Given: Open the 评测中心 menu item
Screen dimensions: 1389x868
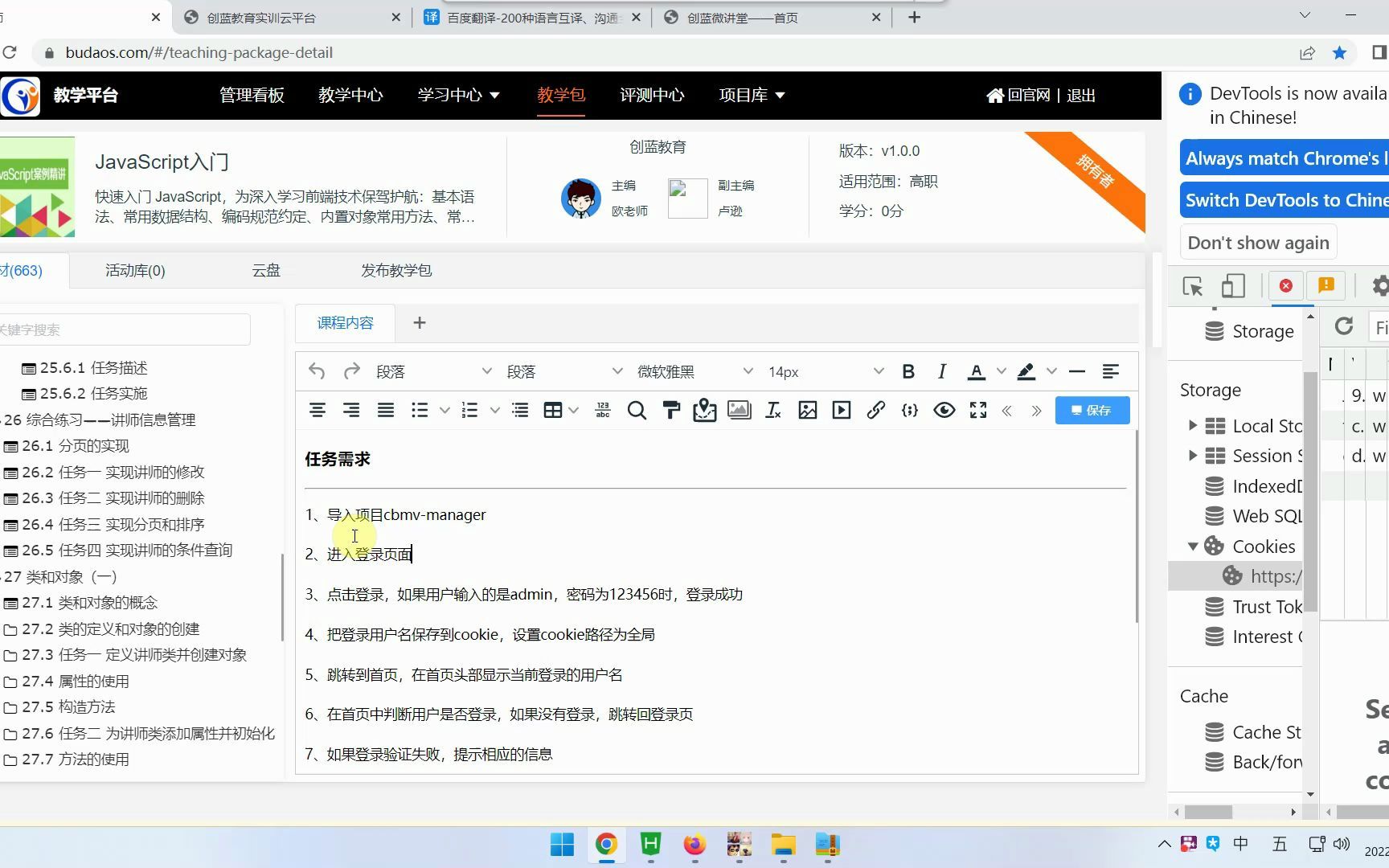Looking at the screenshot, I should (652, 95).
